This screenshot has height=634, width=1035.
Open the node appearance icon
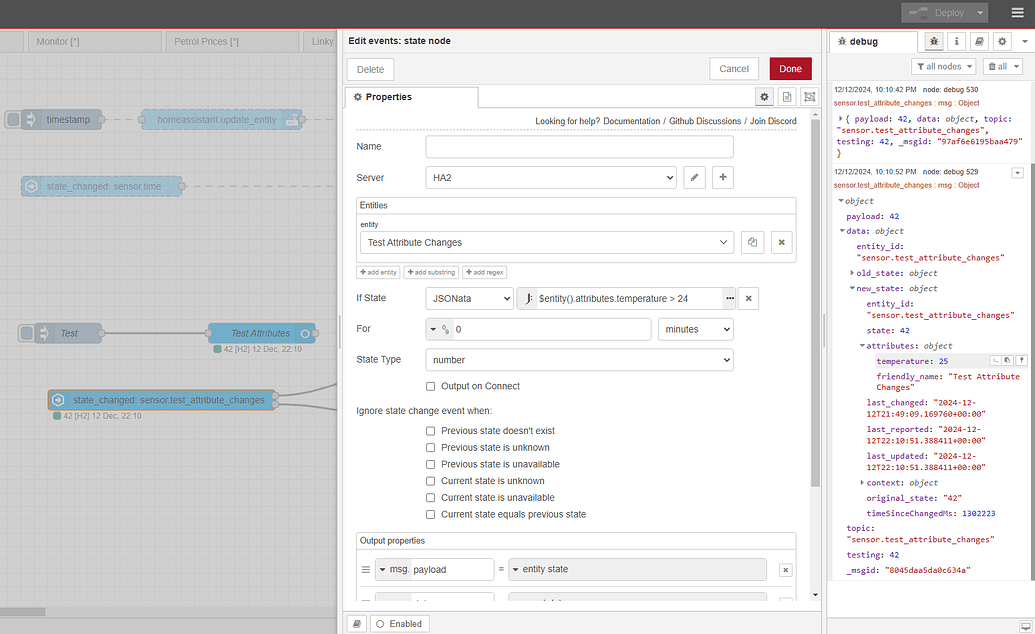[809, 97]
